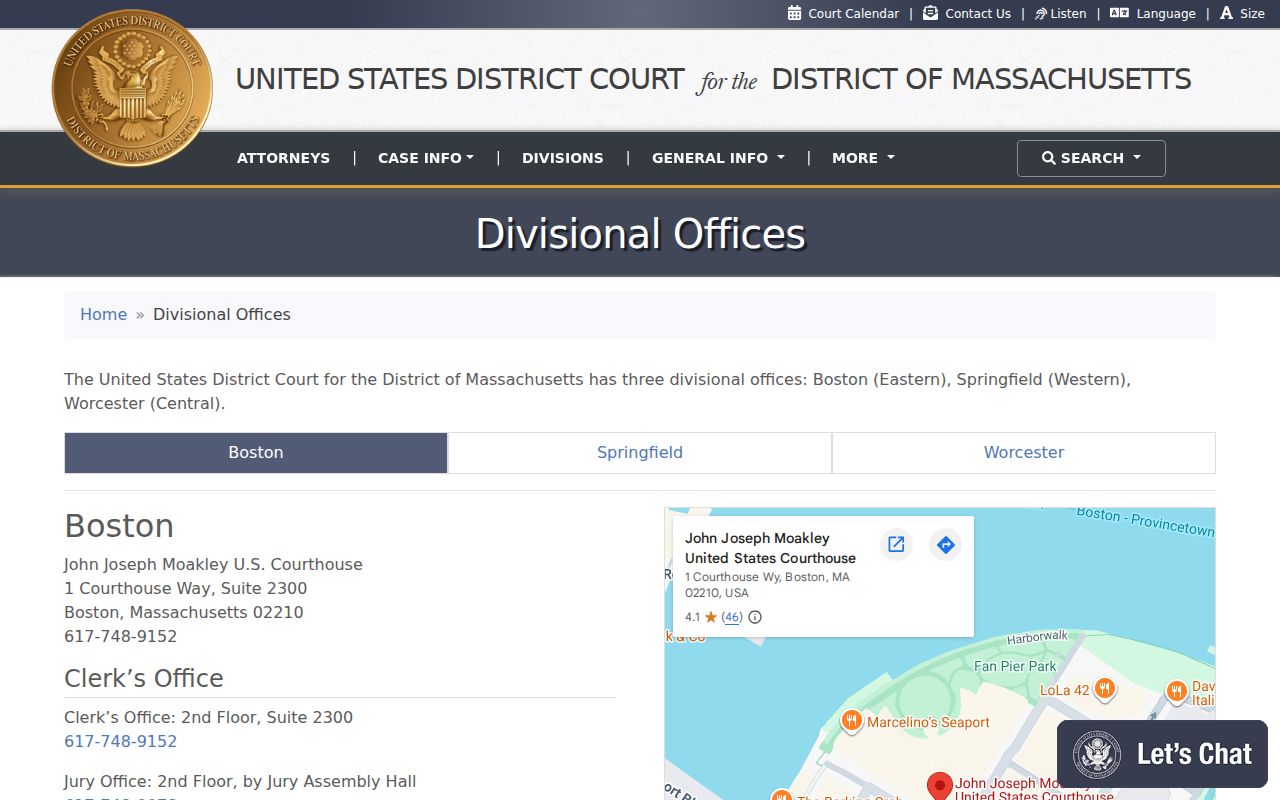
Task: Click the '1 Courthouse Way, Suite 2300' address line
Action: 186,588
